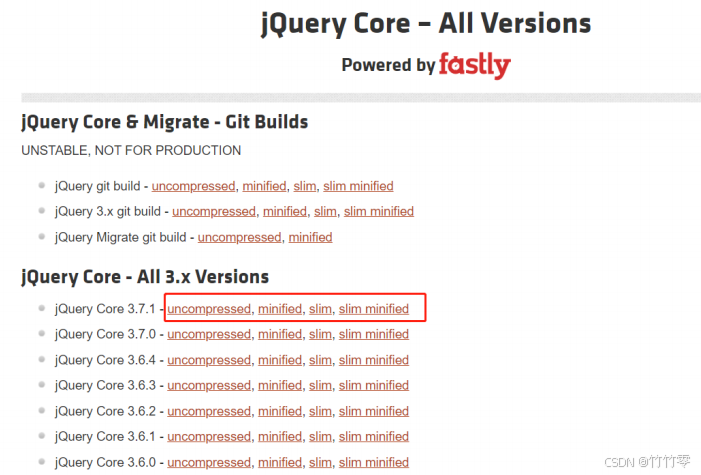Viewport: 701px width, 475px height.
Task: Open jQuery Core 3.7.0 slim link
Action: click(x=320, y=334)
